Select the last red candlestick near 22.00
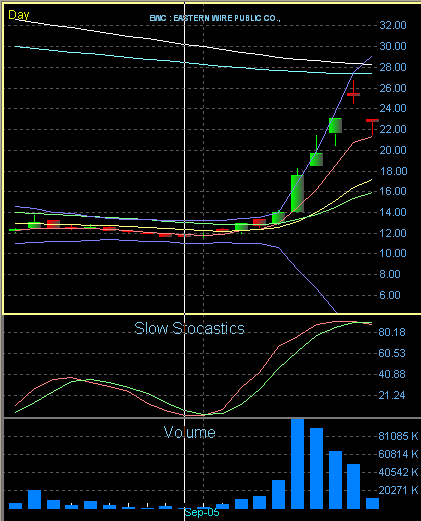421x521 pixels. (372, 127)
